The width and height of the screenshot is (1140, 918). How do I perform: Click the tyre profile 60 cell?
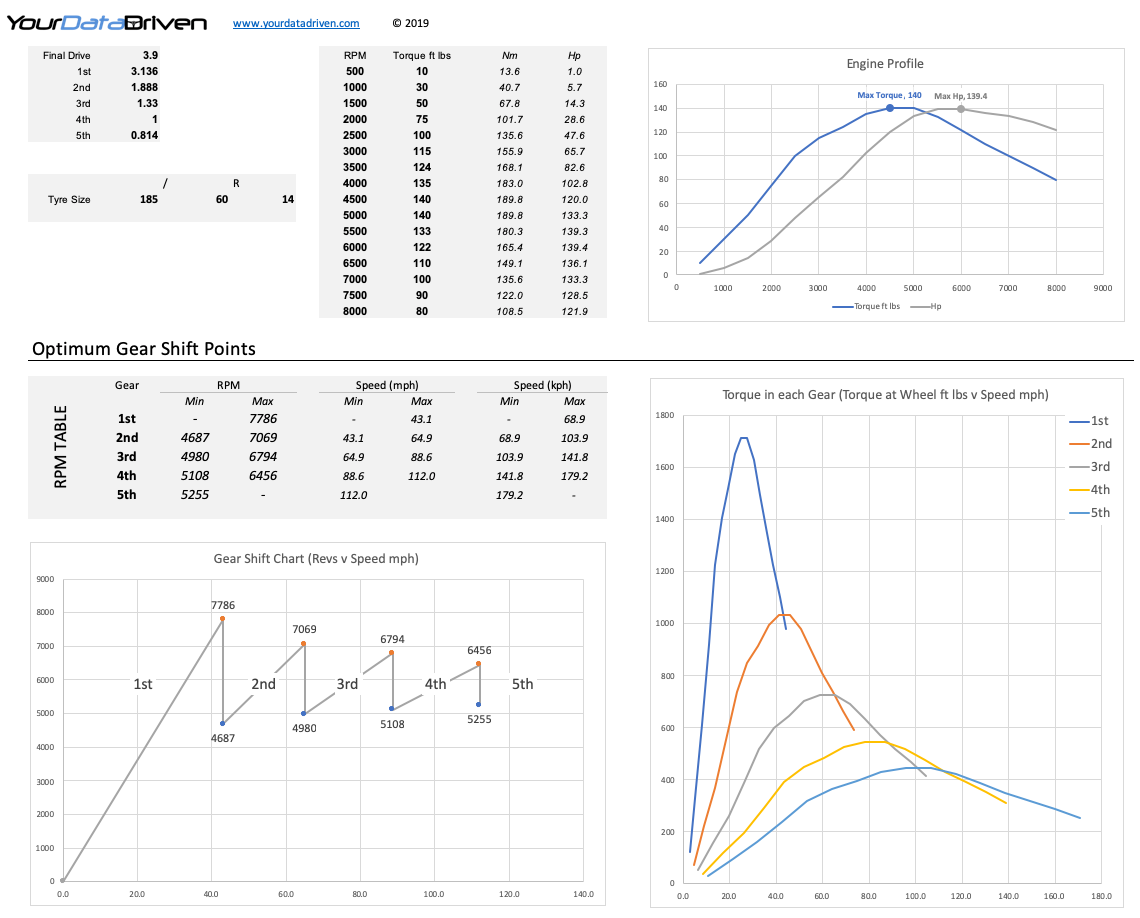222,199
